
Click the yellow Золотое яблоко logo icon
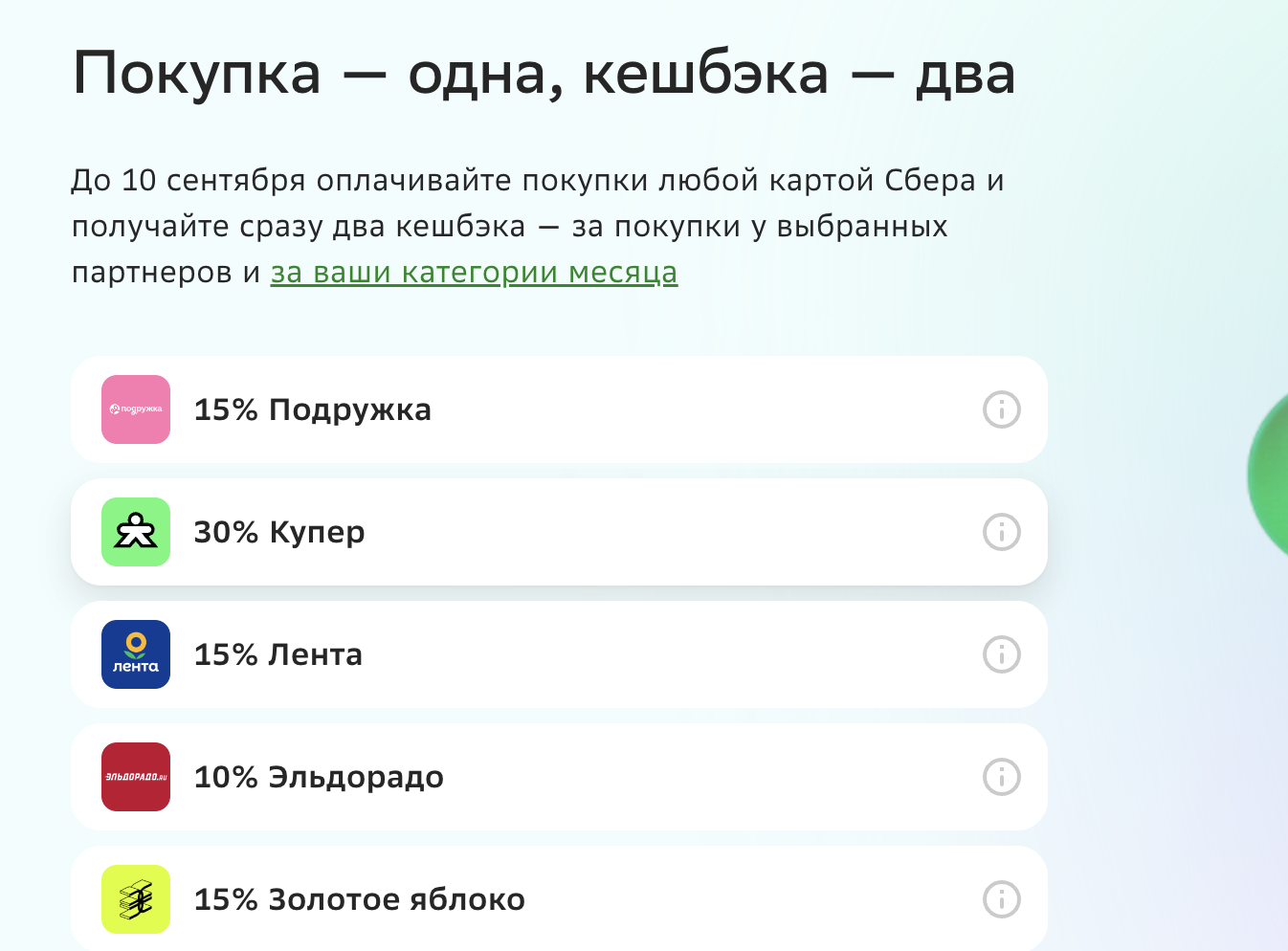136,899
